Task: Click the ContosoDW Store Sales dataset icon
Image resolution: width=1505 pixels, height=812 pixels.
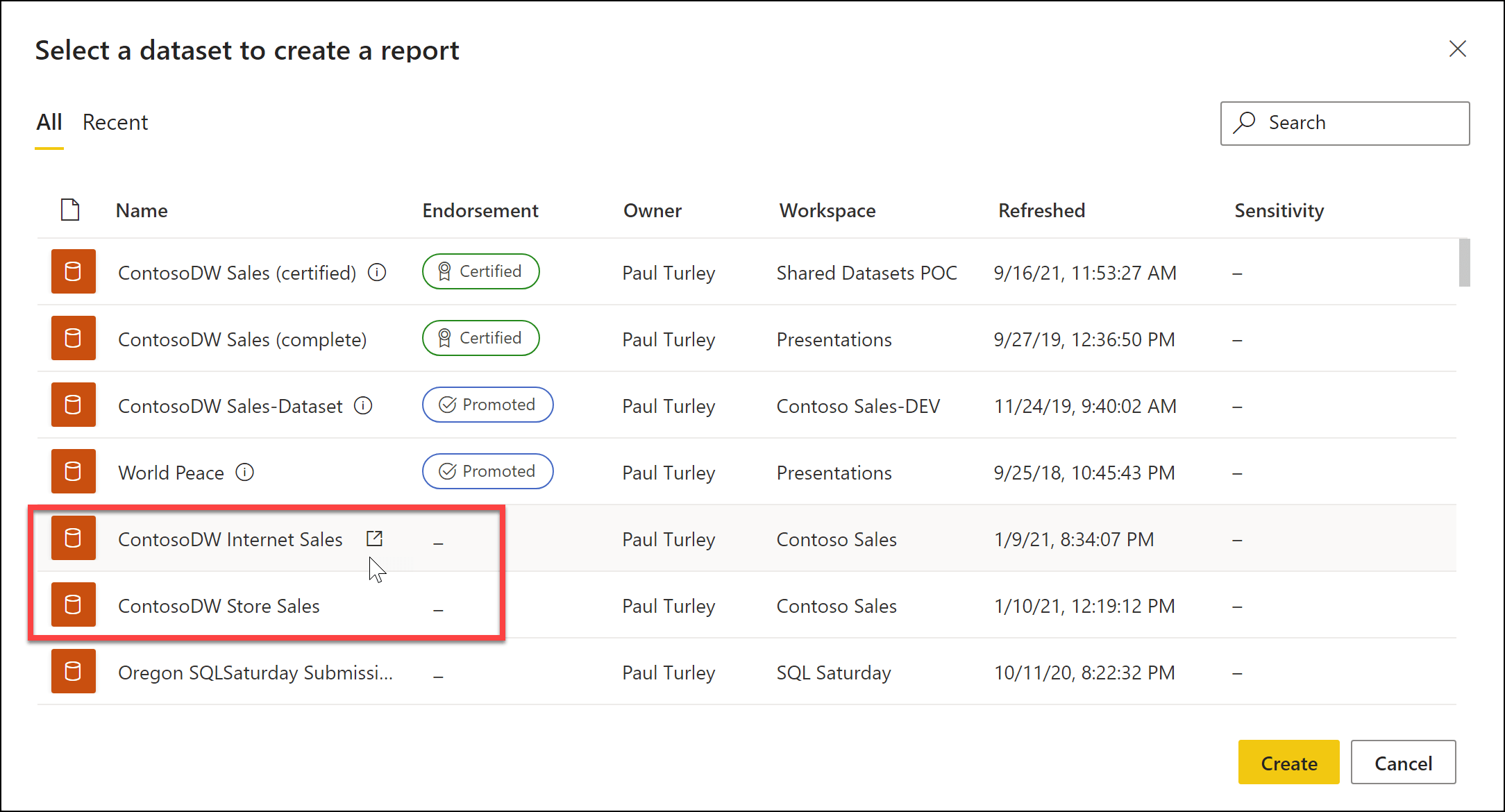Action: (73, 604)
